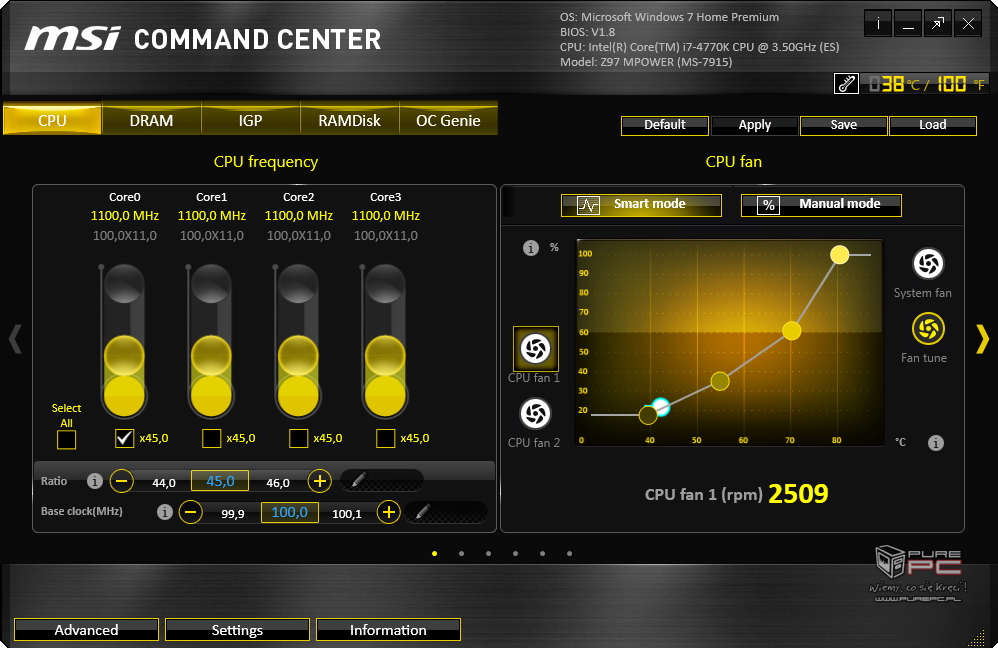Go to the previous page arrow
Image resolution: width=998 pixels, height=648 pixels.
(x=15, y=339)
